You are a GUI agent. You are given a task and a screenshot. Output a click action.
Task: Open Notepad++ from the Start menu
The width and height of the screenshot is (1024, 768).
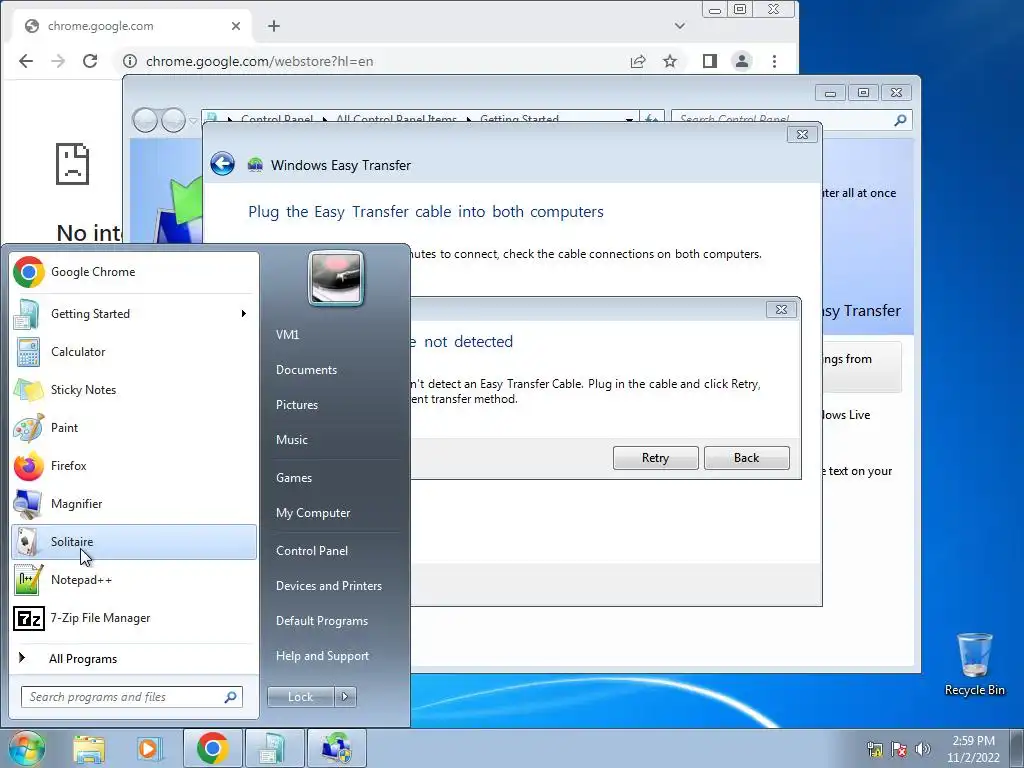pos(134,580)
